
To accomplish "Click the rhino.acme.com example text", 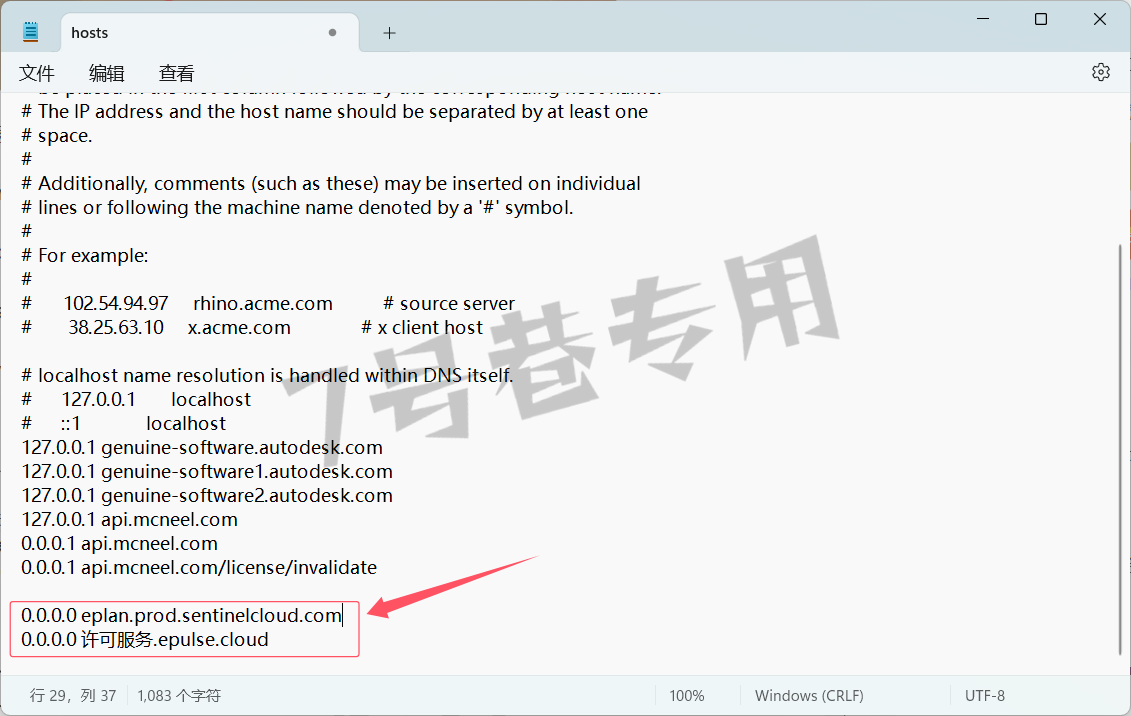I will (263, 304).
